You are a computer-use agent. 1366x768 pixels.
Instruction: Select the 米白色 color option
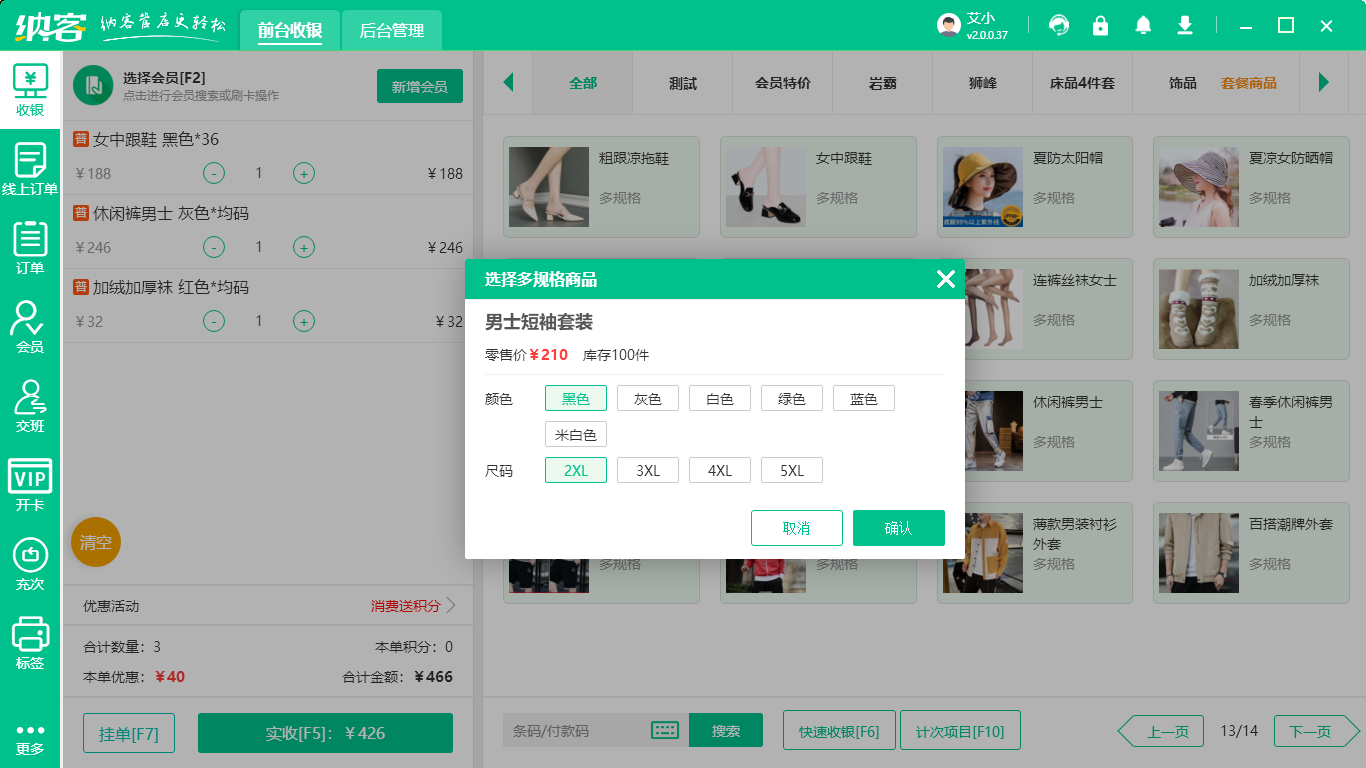[x=575, y=434]
